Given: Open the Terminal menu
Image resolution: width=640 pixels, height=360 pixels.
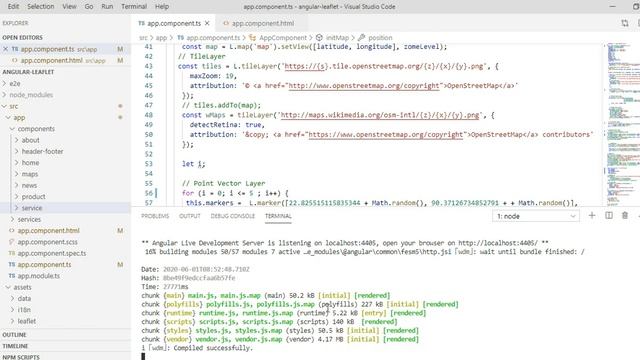Looking at the screenshot, I should pos(134,7).
